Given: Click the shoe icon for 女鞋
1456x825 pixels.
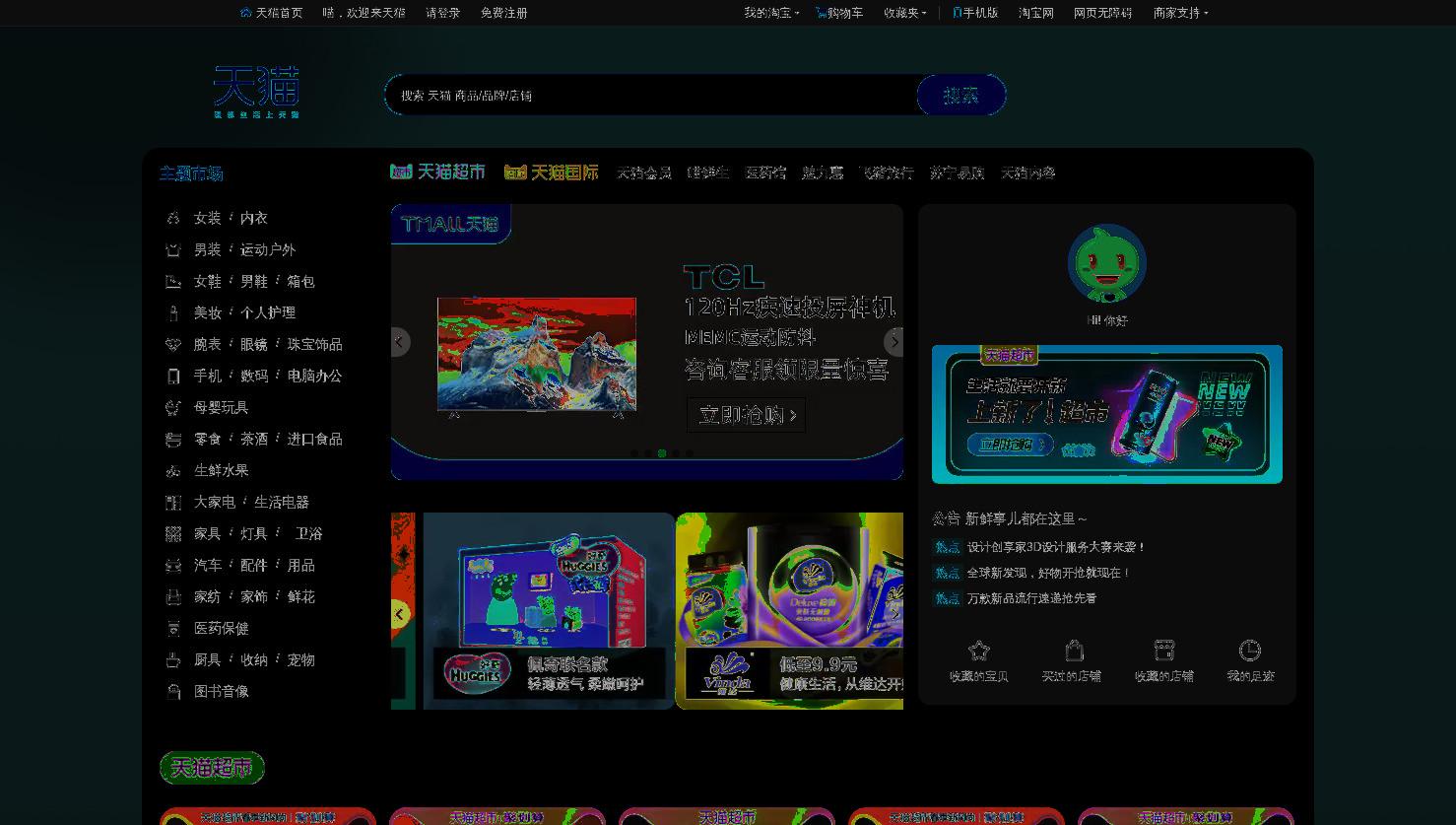Looking at the screenshot, I should coord(173,281).
